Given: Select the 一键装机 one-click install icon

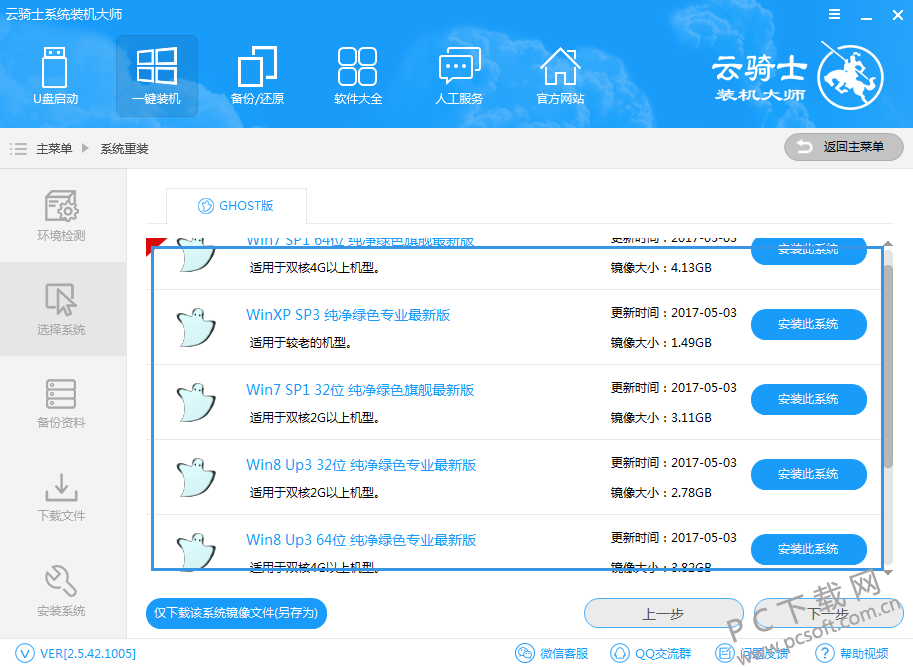Looking at the screenshot, I should point(156,75).
